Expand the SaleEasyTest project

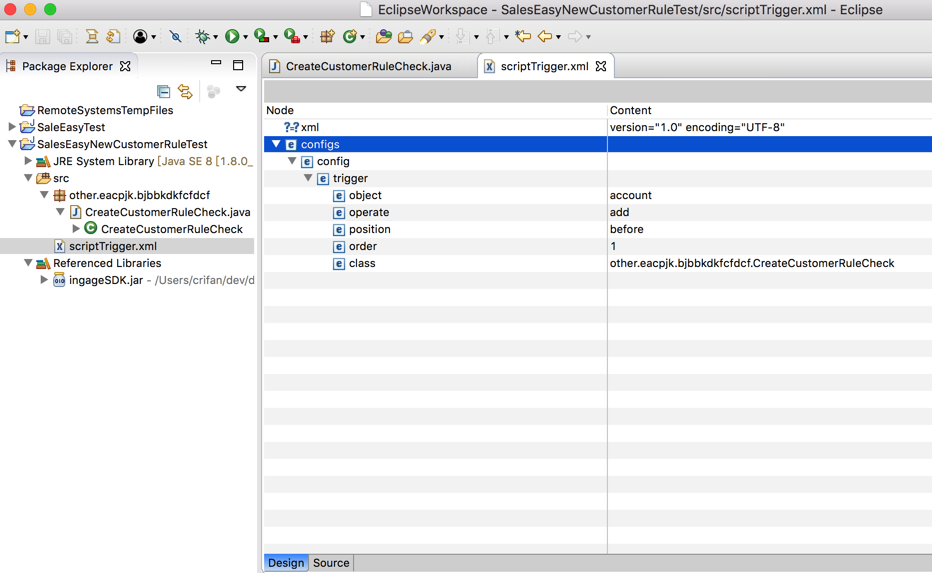(x=11, y=127)
